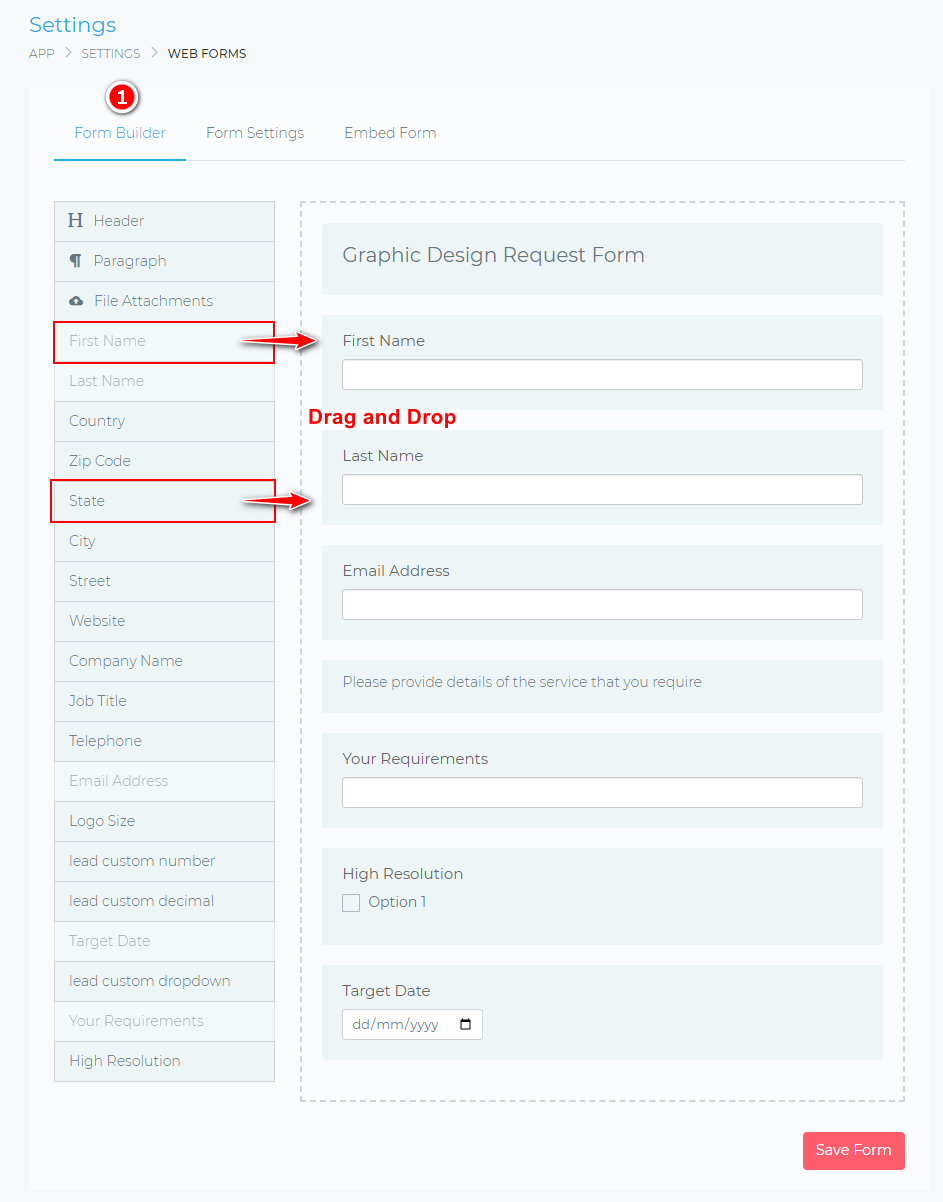The height and width of the screenshot is (1202, 943).
Task: Click into the First Name input
Action: pyautogui.click(x=602, y=375)
